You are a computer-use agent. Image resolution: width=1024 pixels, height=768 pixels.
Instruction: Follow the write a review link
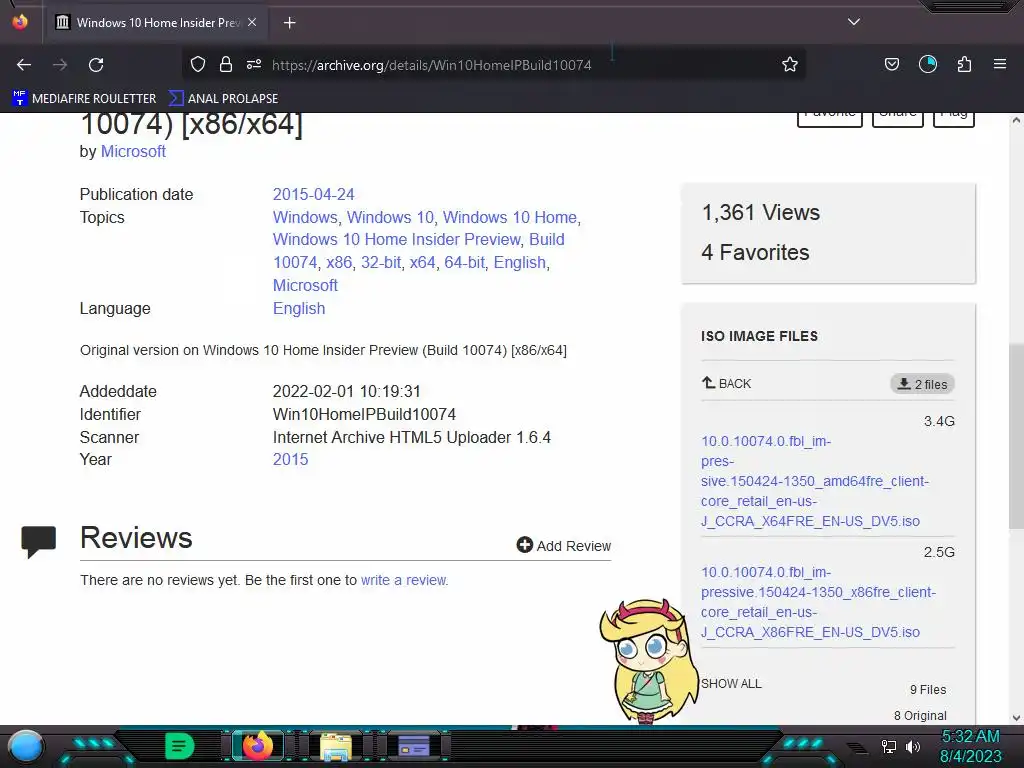pos(404,580)
